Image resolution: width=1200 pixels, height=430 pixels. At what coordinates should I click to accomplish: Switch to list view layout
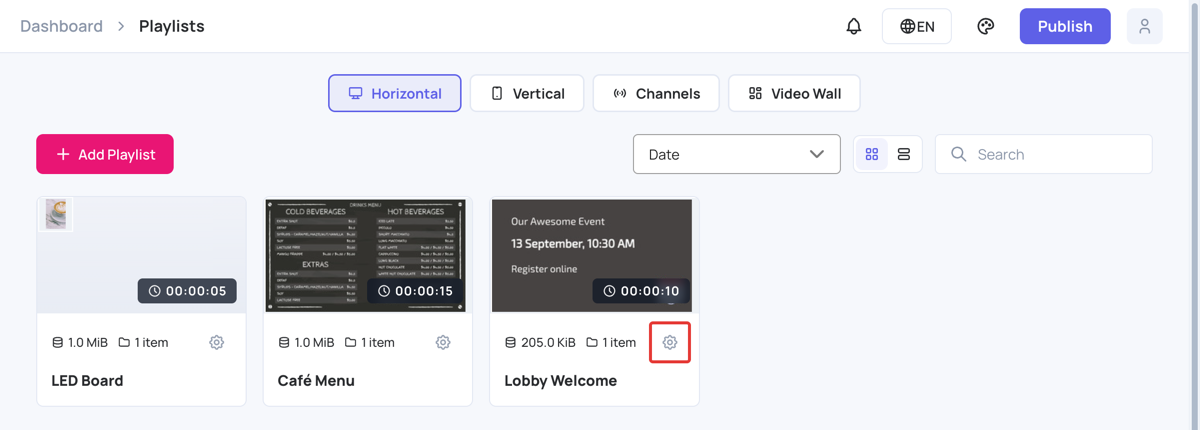[904, 154]
